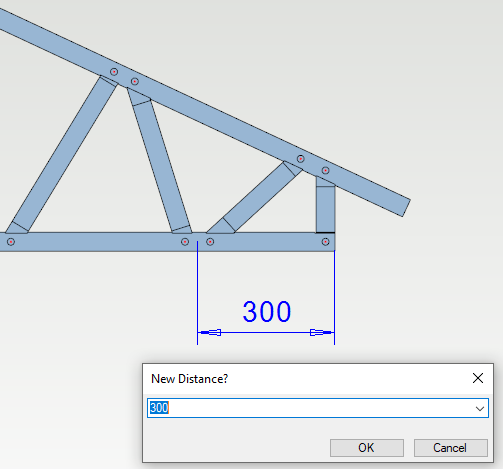Expand the New Distance value dropdown

point(480,408)
